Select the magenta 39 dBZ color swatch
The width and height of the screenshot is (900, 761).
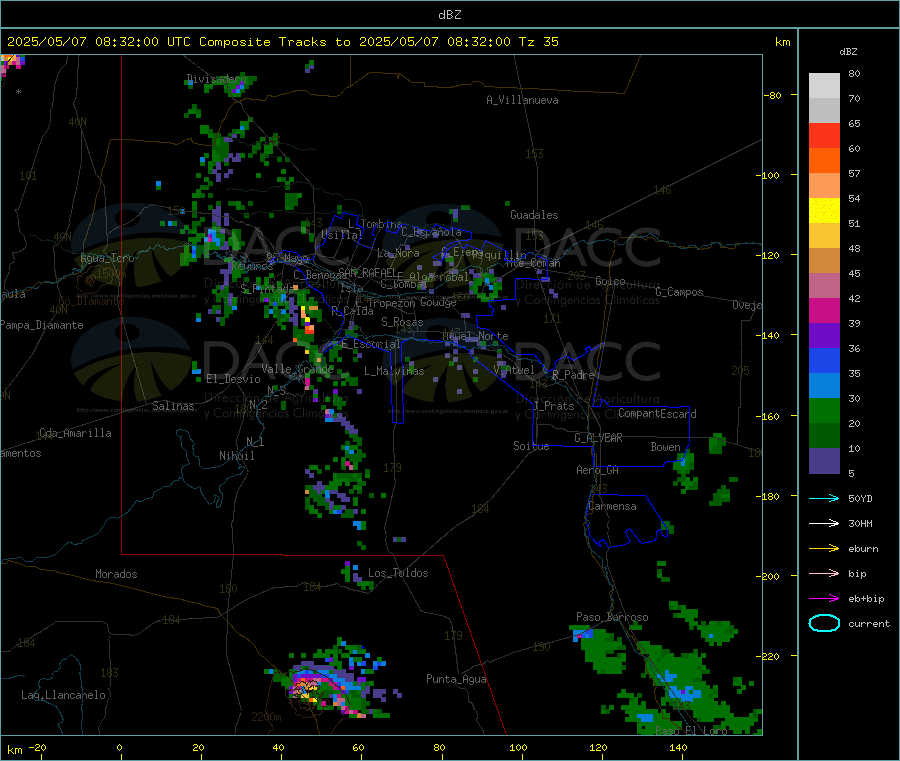824,310
